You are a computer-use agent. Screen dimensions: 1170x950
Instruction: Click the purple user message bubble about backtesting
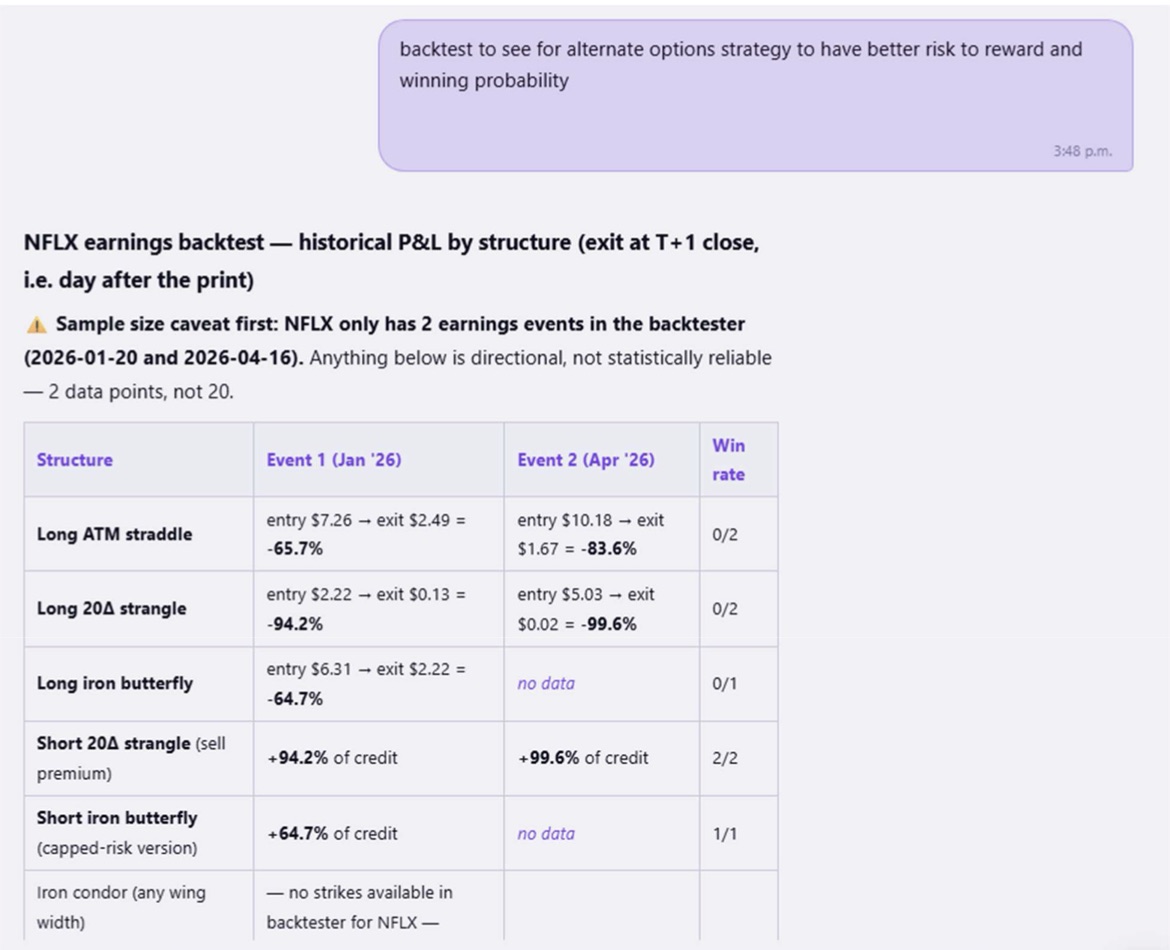tap(755, 96)
